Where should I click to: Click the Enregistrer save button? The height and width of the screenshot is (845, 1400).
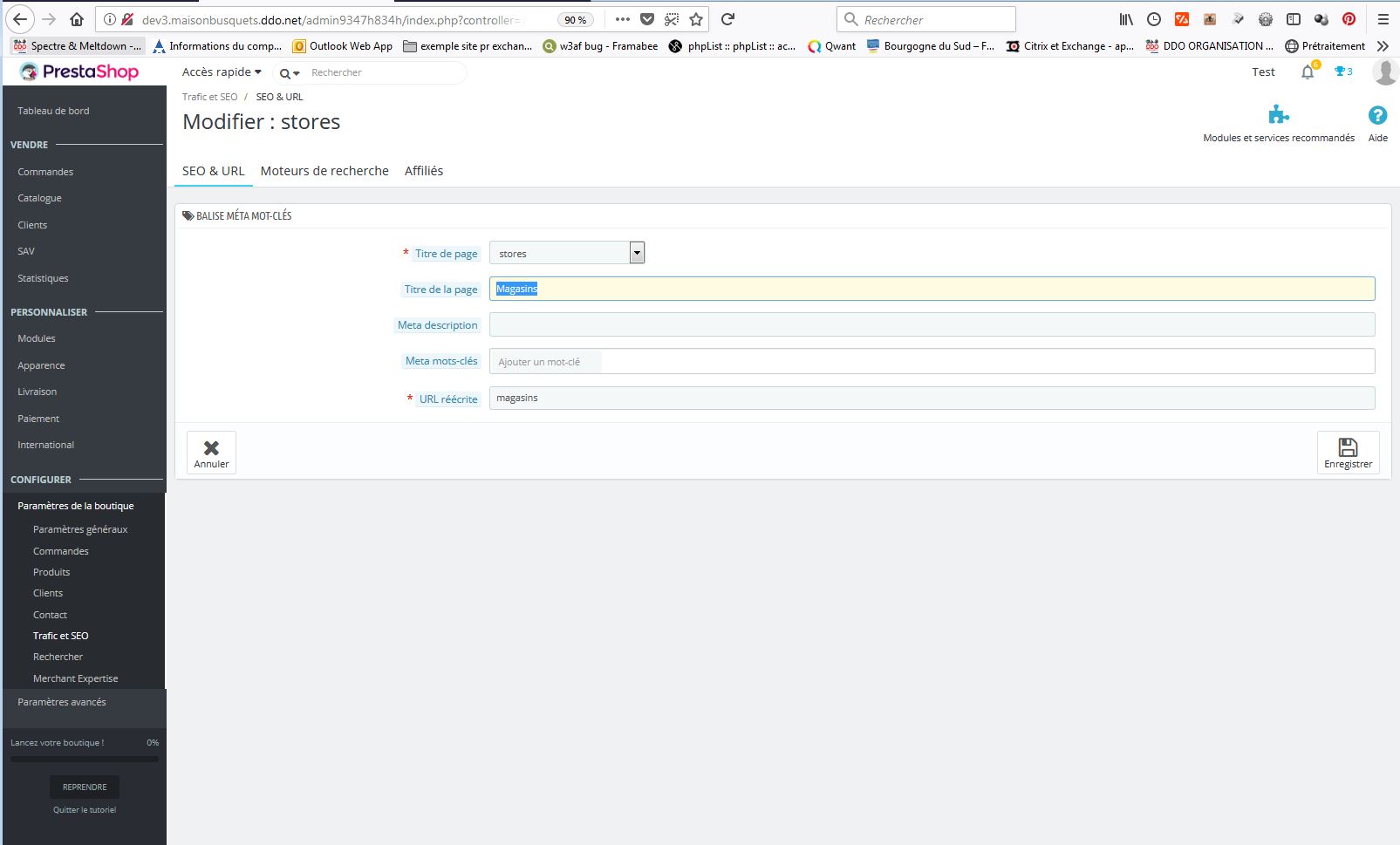(1348, 453)
